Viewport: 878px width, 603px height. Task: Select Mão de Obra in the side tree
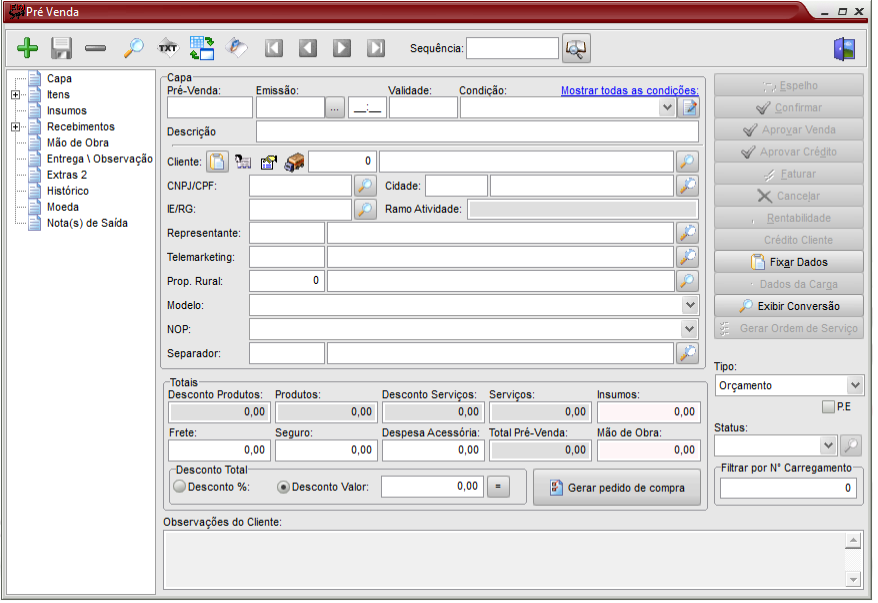pos(78,143)
